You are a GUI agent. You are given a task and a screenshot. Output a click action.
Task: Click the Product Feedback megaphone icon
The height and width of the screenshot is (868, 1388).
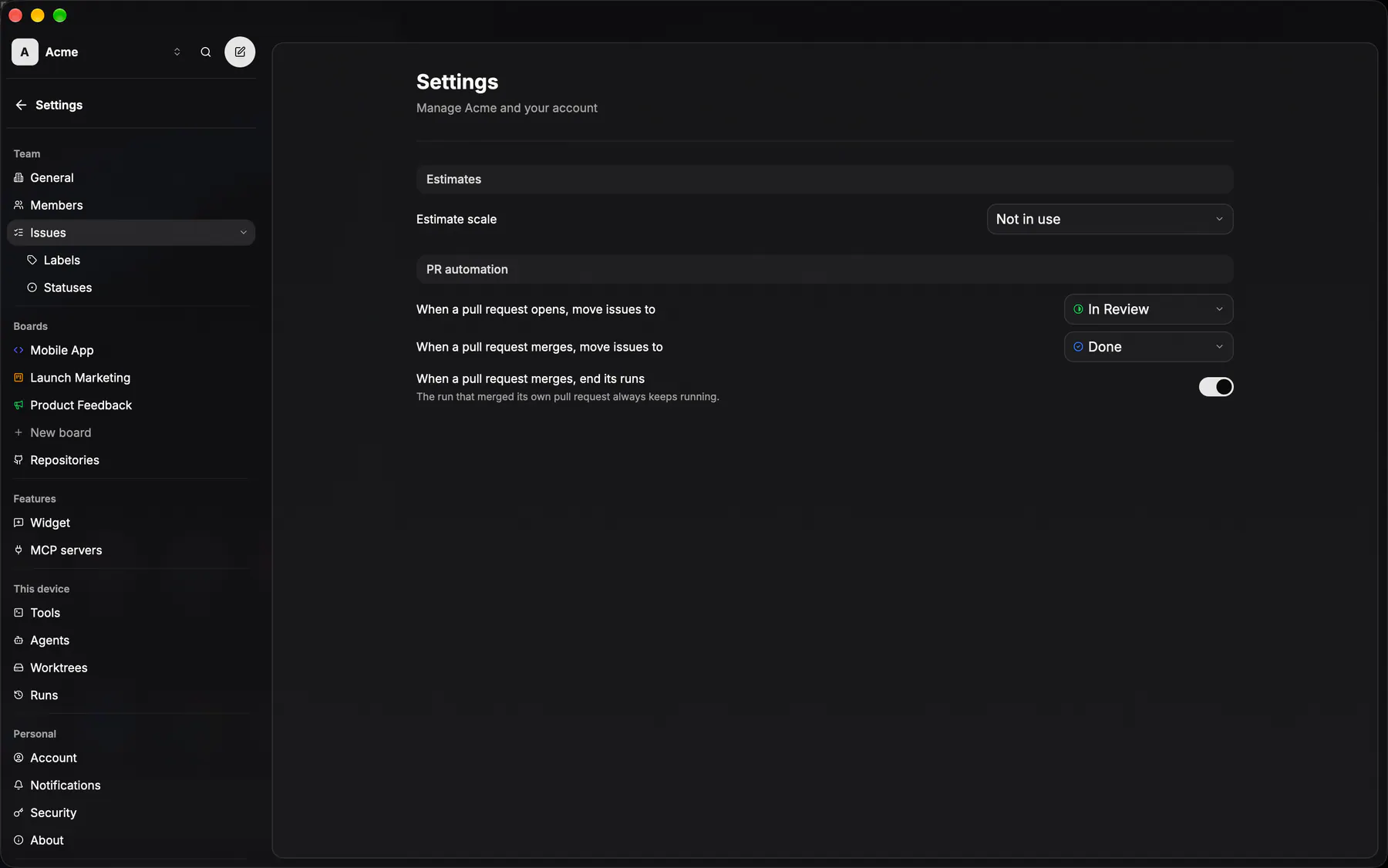pyautogui.click(x=19, y=405)
